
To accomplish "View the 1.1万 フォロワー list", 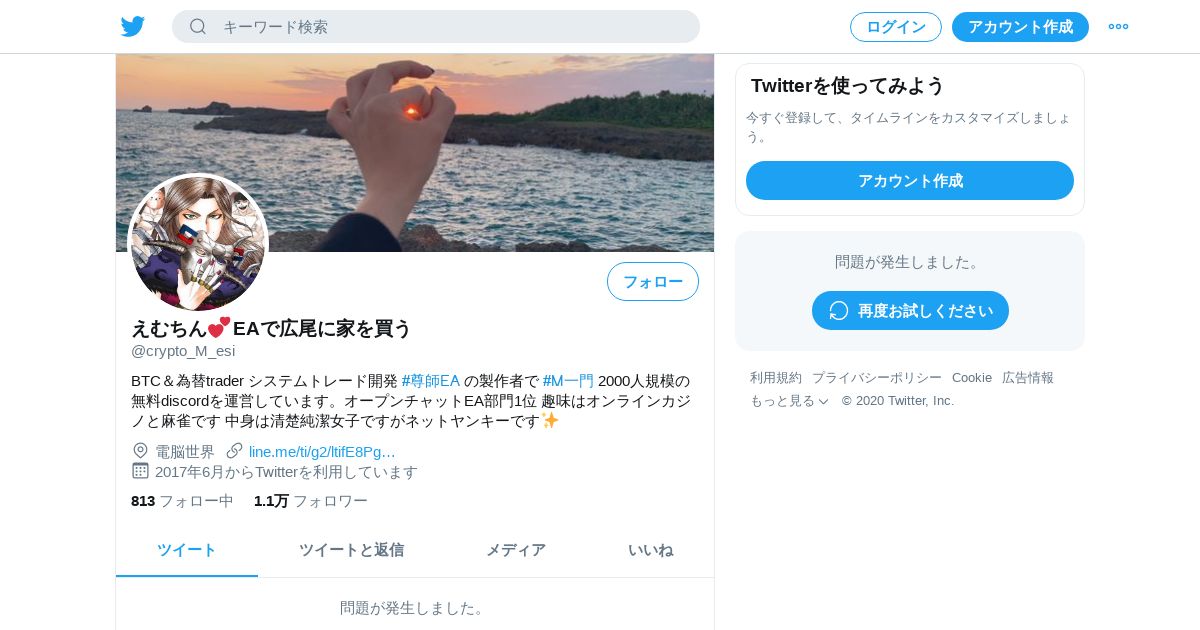I will pos(311,501).
